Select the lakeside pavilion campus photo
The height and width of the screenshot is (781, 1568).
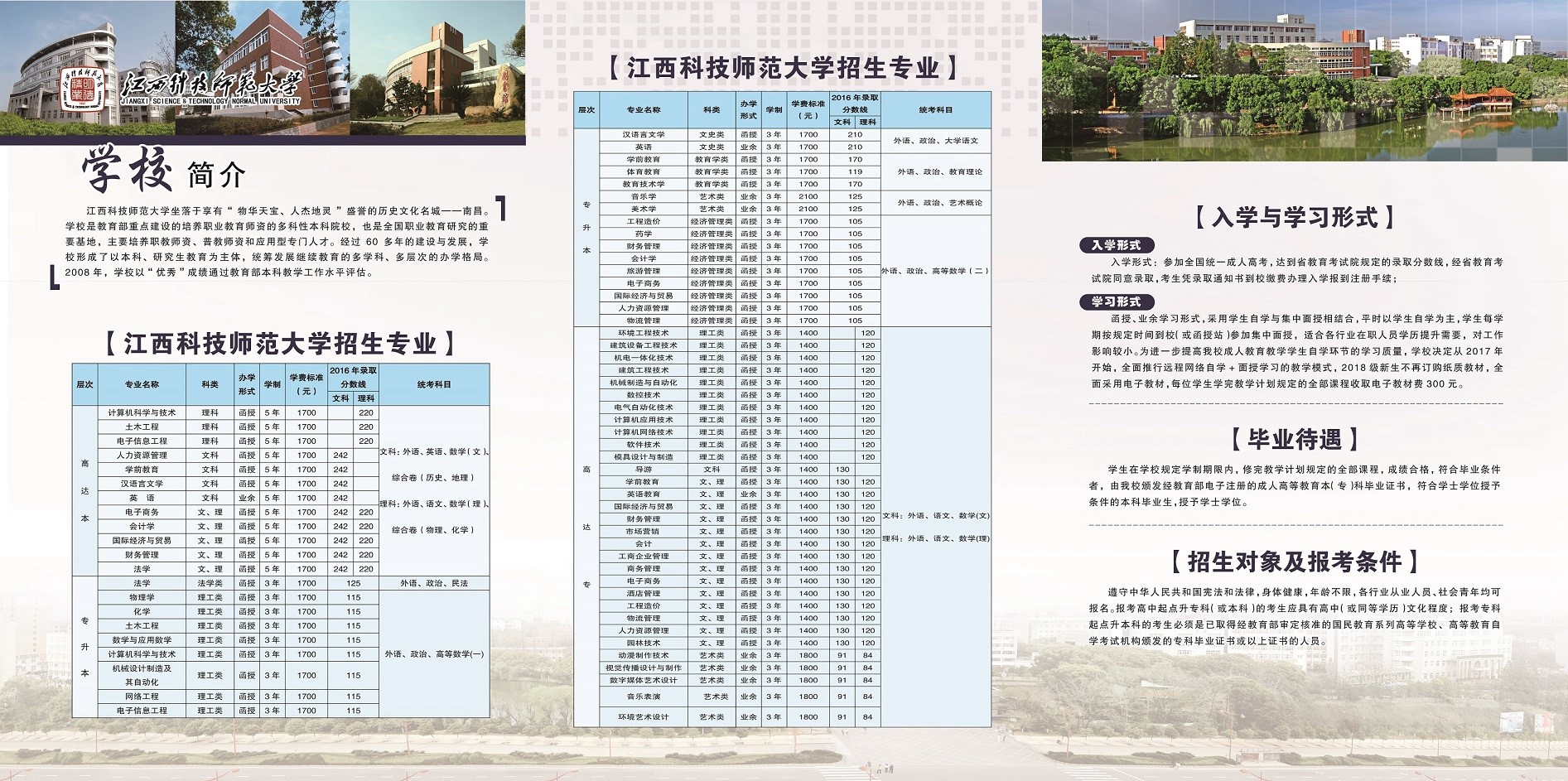[x=1305, y=80]
